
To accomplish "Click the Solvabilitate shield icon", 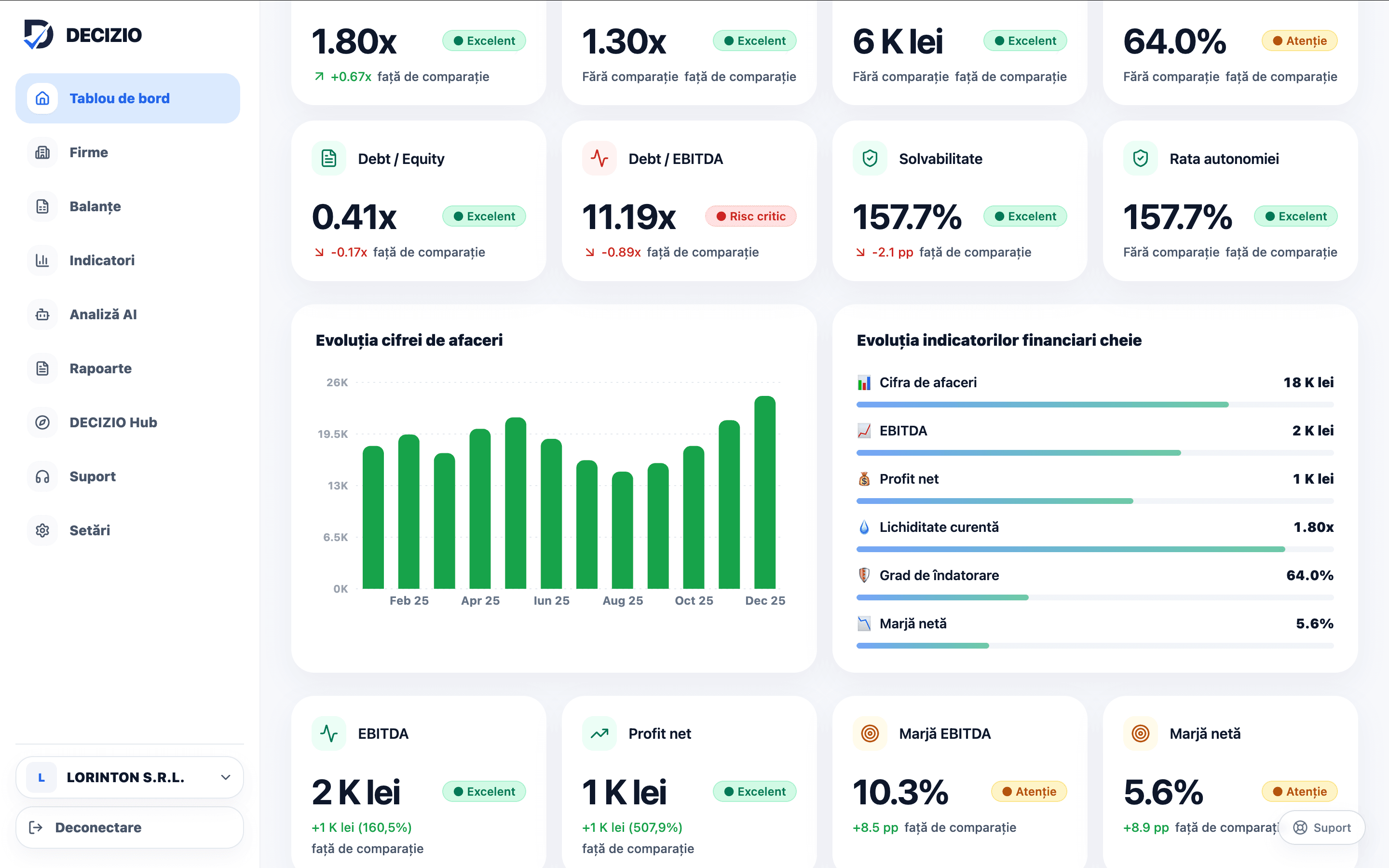I will (x=870, y=159).
